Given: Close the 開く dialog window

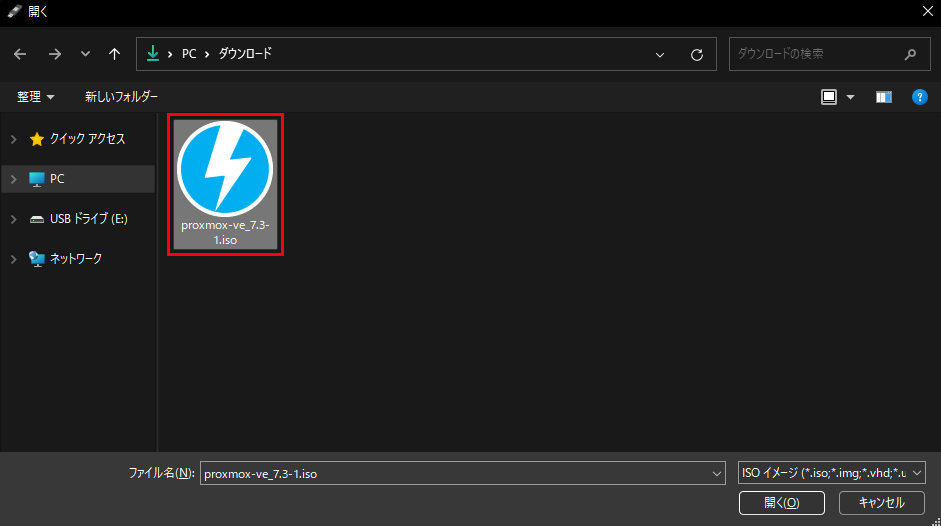Looking at the screenshot, I should (x=927, y=11).
